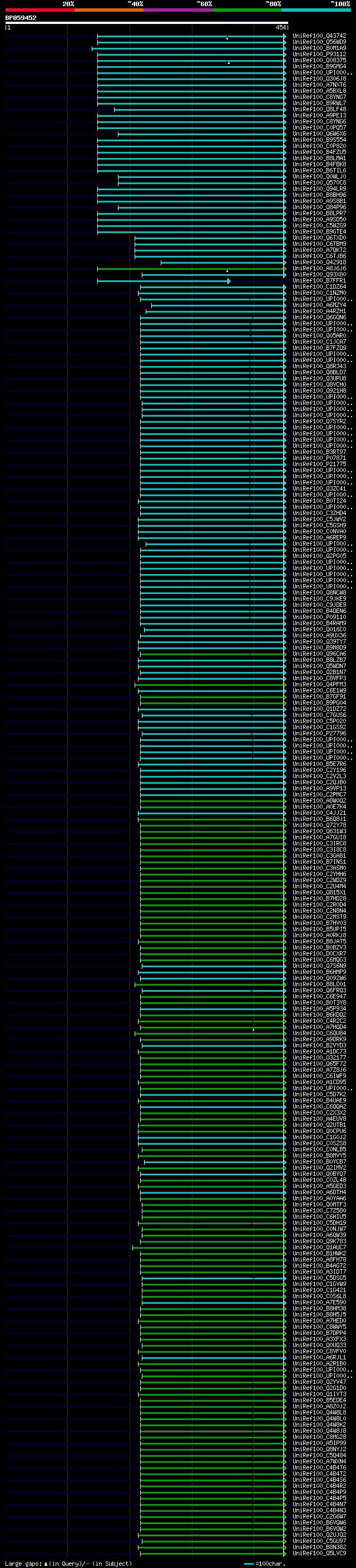Viewport: 356px width, 1568px height.
Task: Select hit UniRef100_B8N382
Action: (x=319, y=1547)
